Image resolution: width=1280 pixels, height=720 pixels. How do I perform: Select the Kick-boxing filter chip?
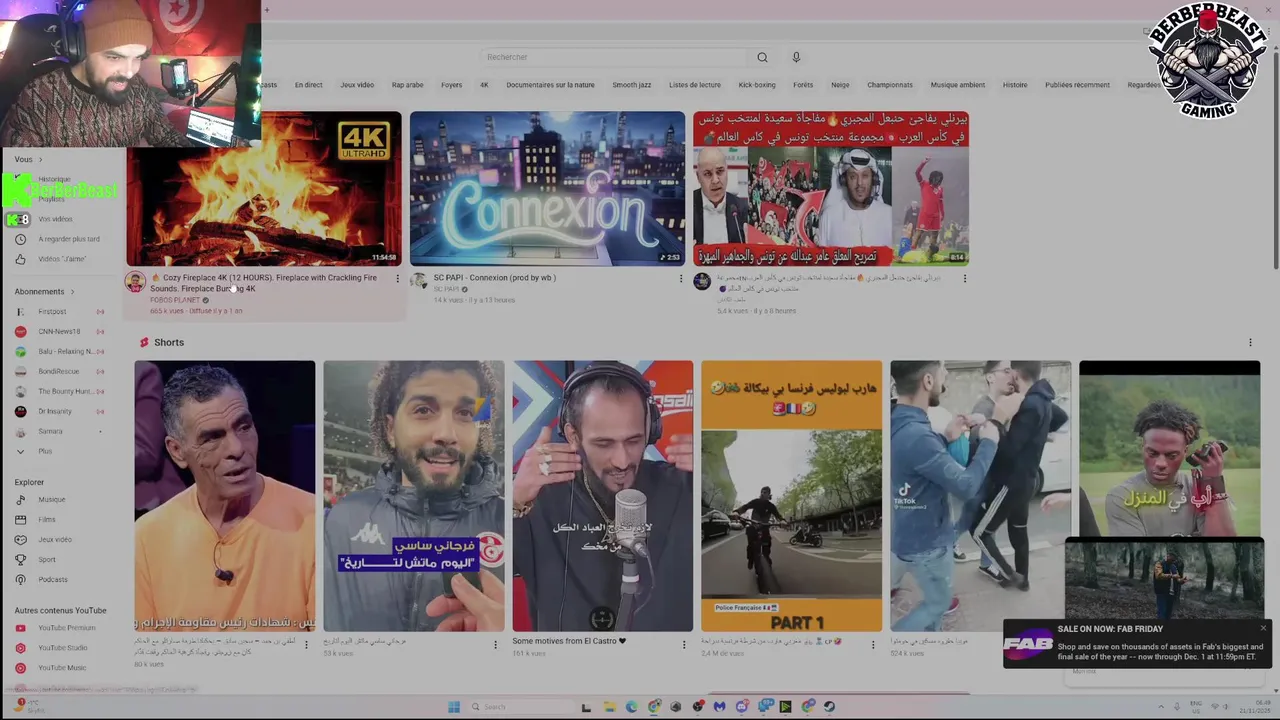pyautogui.click(x=757, y=85)
